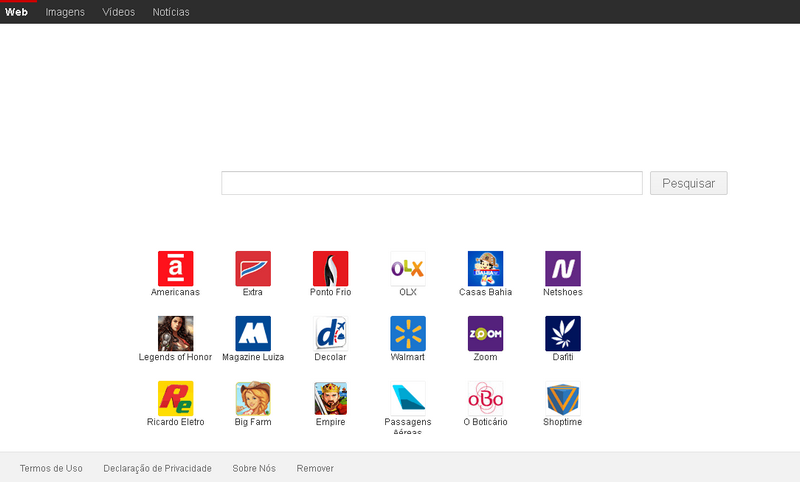Open the Netshoes purple icon
Viewport: 800px width, 482px height.
tap(563, 268)
